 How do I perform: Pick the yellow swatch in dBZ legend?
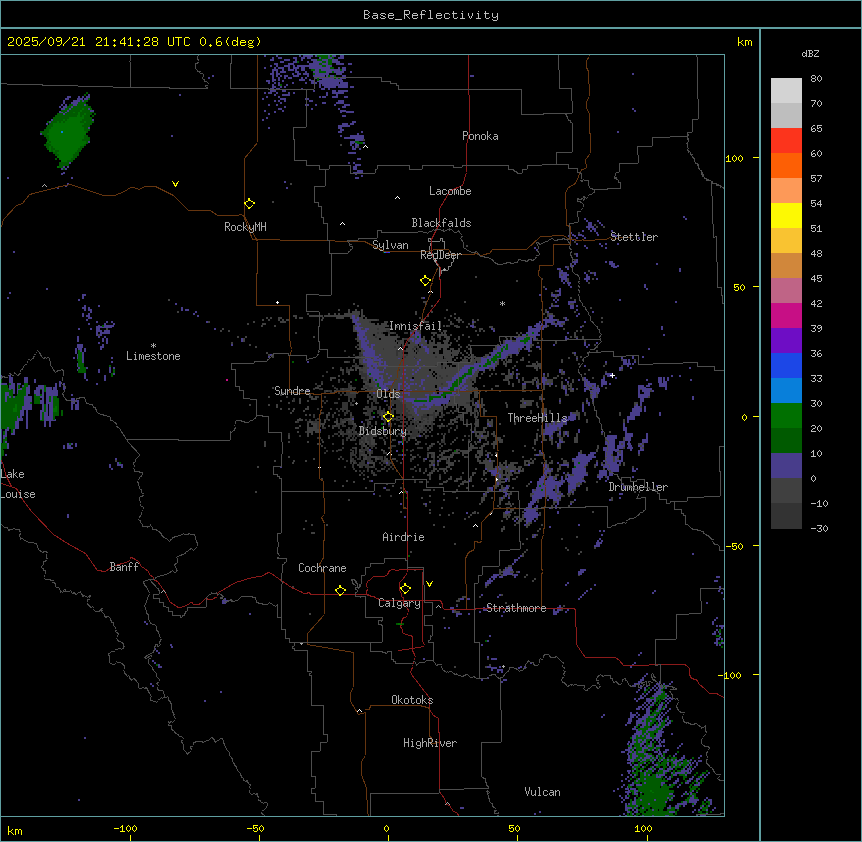tap(786, 215)
